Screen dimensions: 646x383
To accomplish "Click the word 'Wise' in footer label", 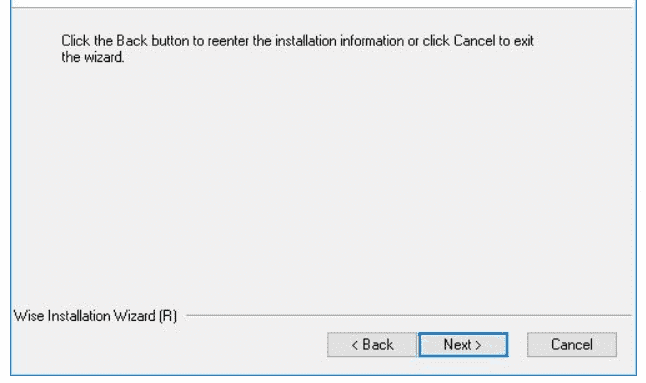I will (29, 316).
